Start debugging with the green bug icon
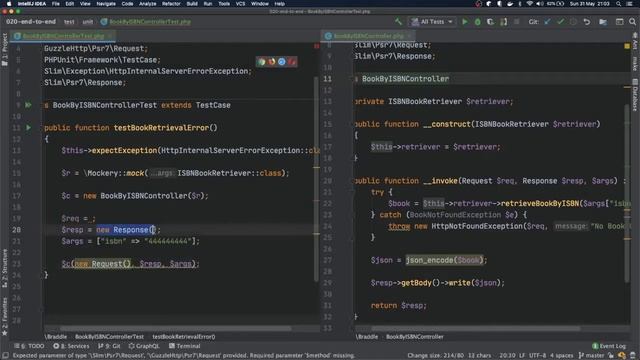 click(x=478, y=22)
